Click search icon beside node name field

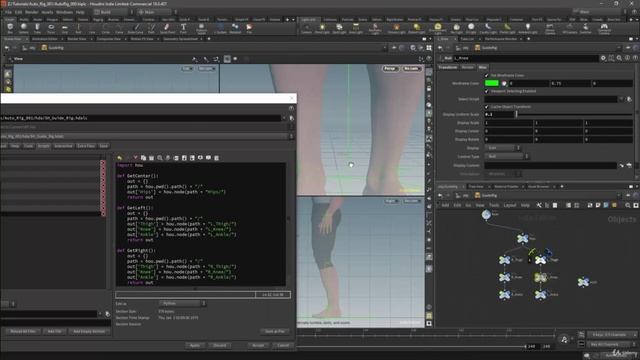coord(619,58)
